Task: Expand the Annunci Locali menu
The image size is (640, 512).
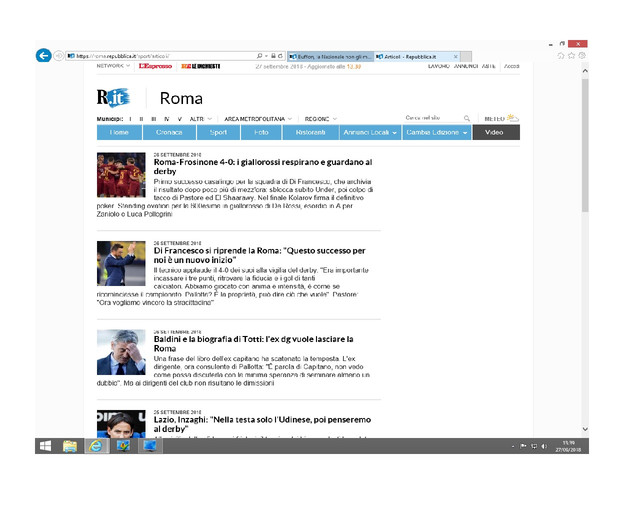Action: tap(370, 132)
